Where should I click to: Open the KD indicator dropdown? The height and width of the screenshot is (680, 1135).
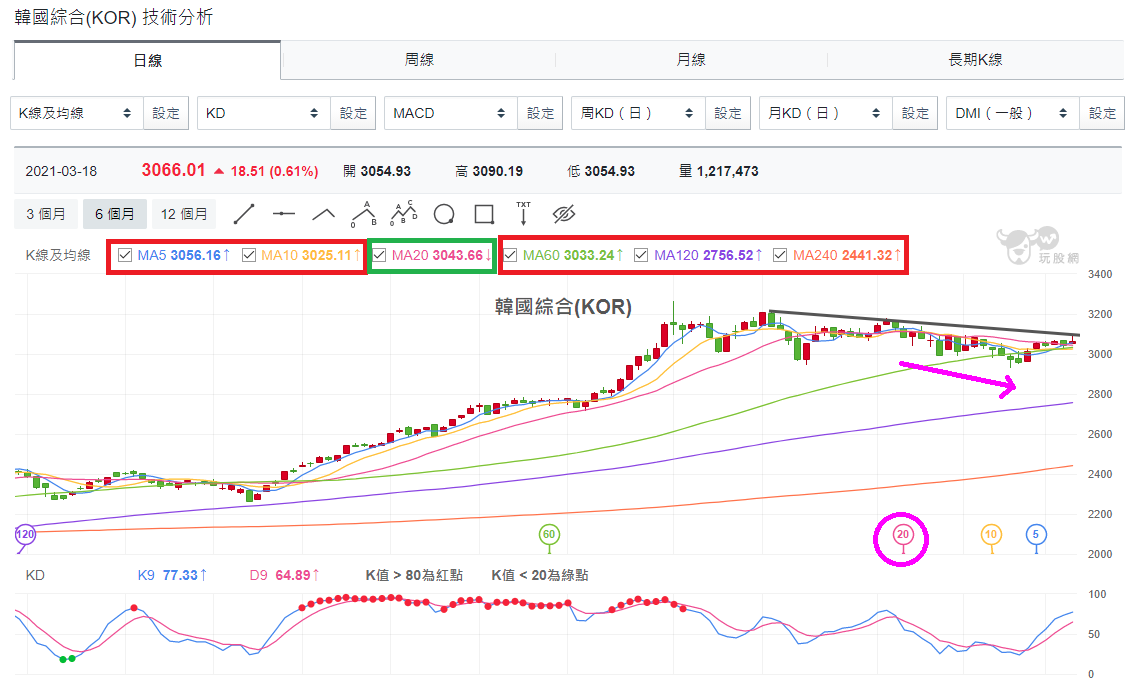[263, 113]
